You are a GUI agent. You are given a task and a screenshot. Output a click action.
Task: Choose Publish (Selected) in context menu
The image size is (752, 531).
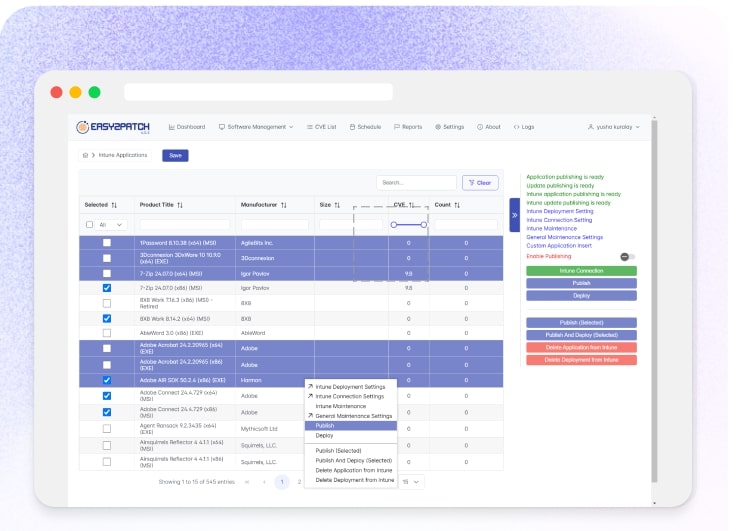point(351,451)
